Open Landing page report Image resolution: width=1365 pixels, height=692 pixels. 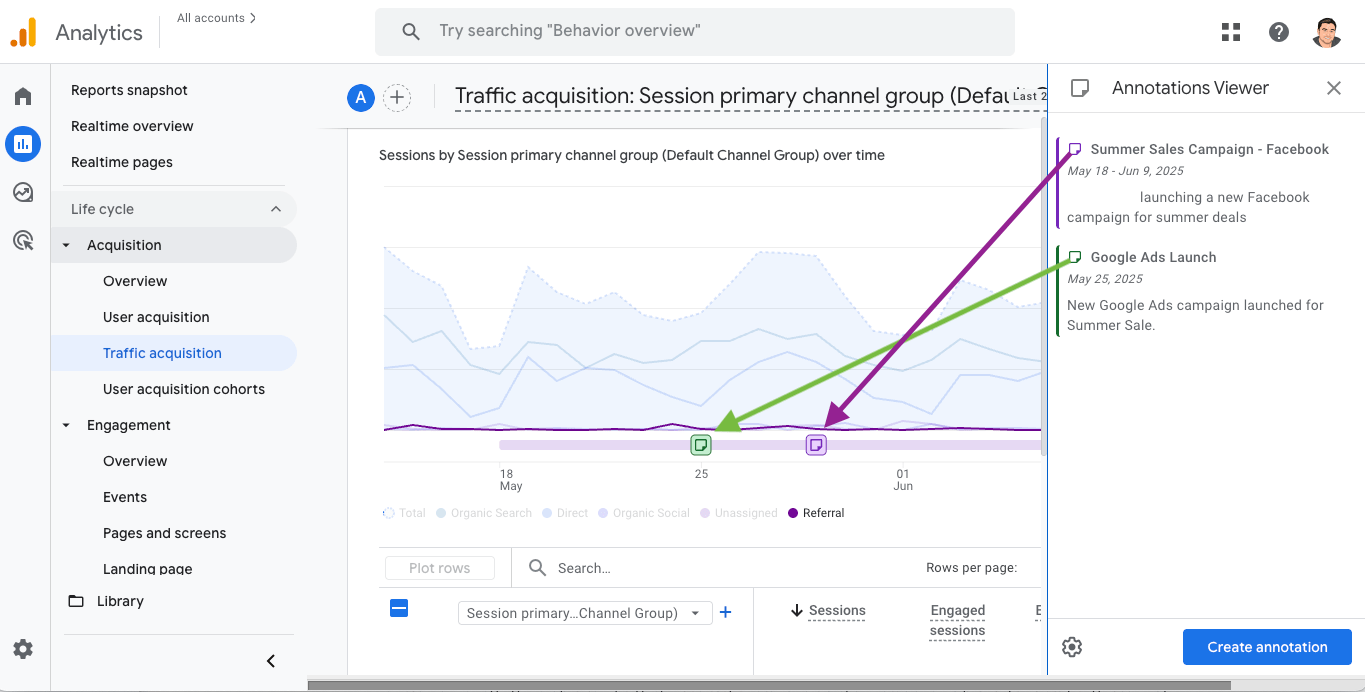(148, 568)
